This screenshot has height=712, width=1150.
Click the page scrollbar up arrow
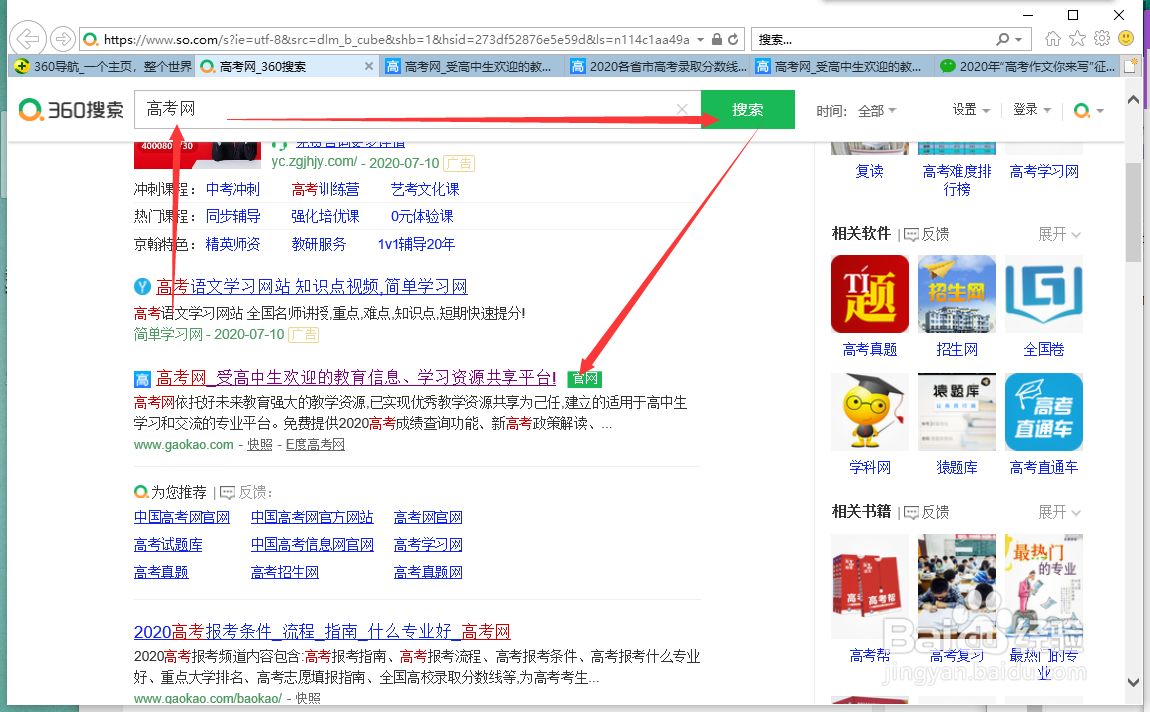click(x=1133, y=100)
